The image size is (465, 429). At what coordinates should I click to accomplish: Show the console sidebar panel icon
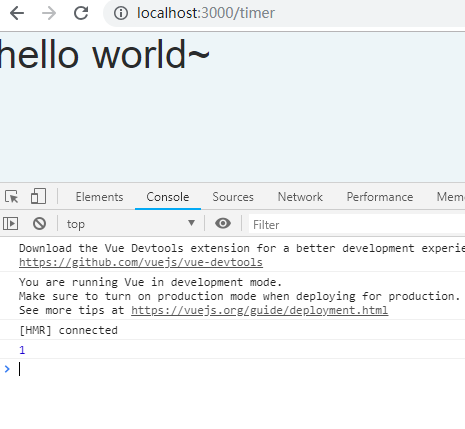click(11, 223)
